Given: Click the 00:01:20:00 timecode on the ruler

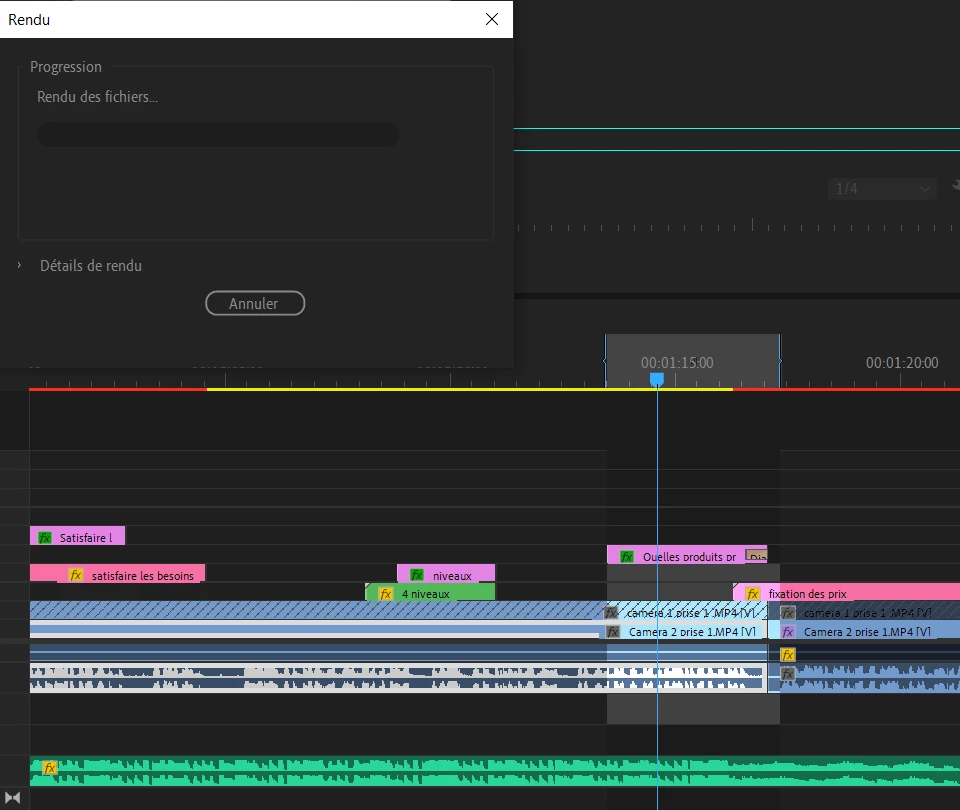Looking at the screenshot, I should 902,362.
